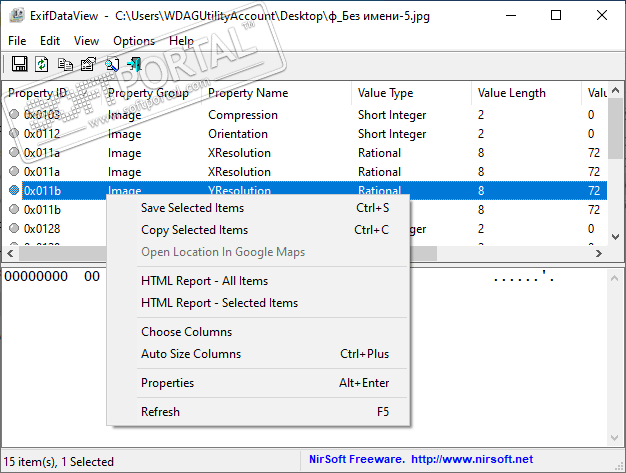
Task: Click the Refresh toolbar icon
Action: coord(42,64)
